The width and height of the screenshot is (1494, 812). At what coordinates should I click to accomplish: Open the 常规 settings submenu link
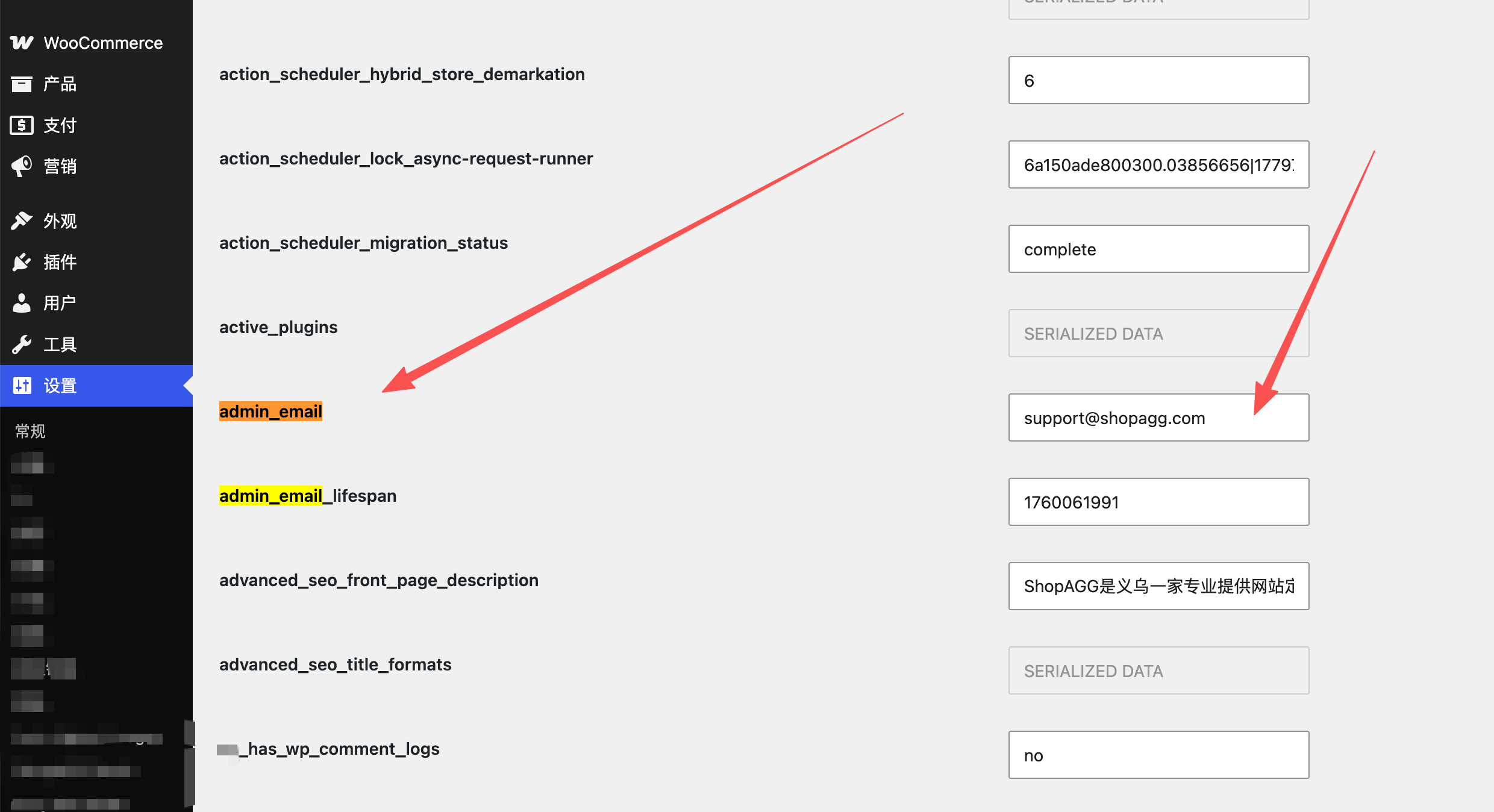tap(30, 431)
